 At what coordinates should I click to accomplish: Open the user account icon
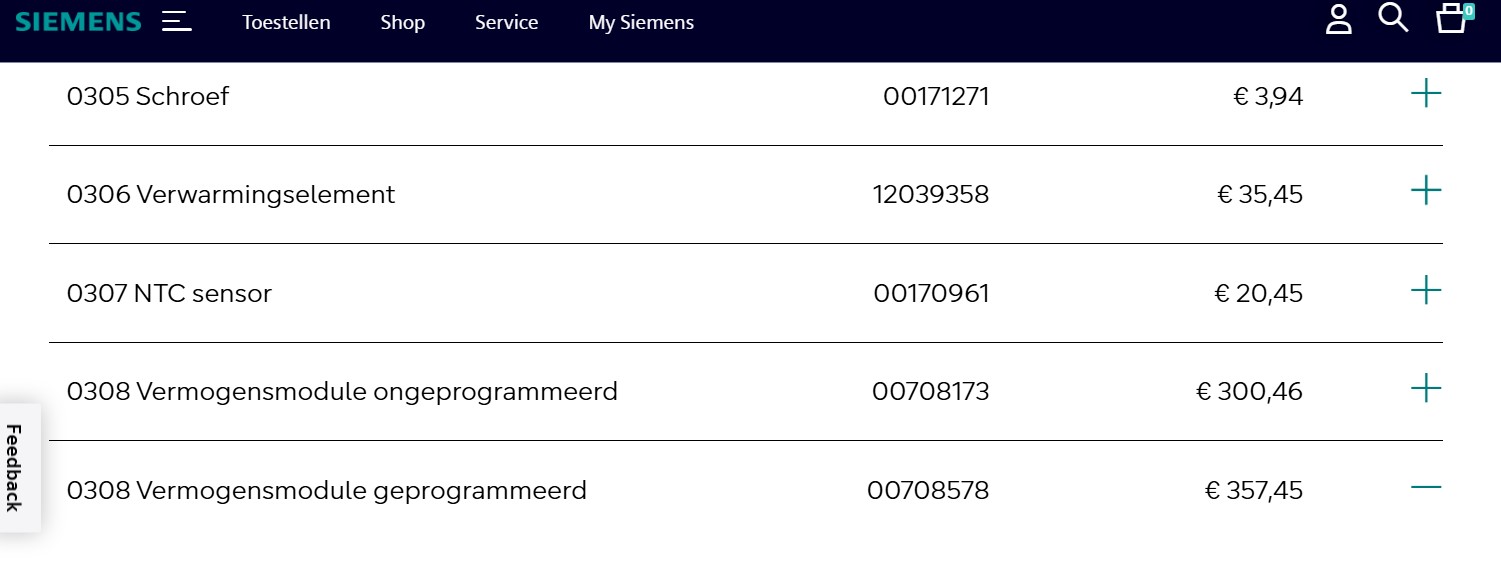tap(1338, 19)
